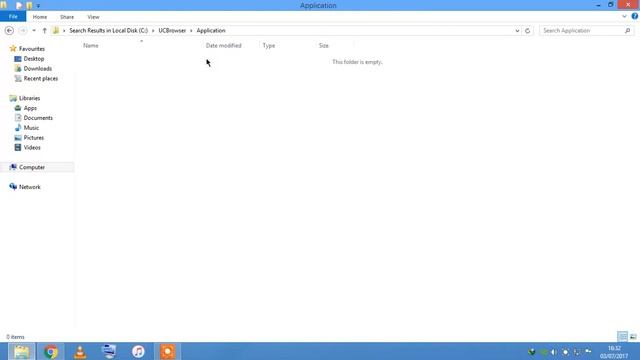The width and height of the screenshot is (640, 360).
Task: Open Pictures library
Action: coord(33,138)
